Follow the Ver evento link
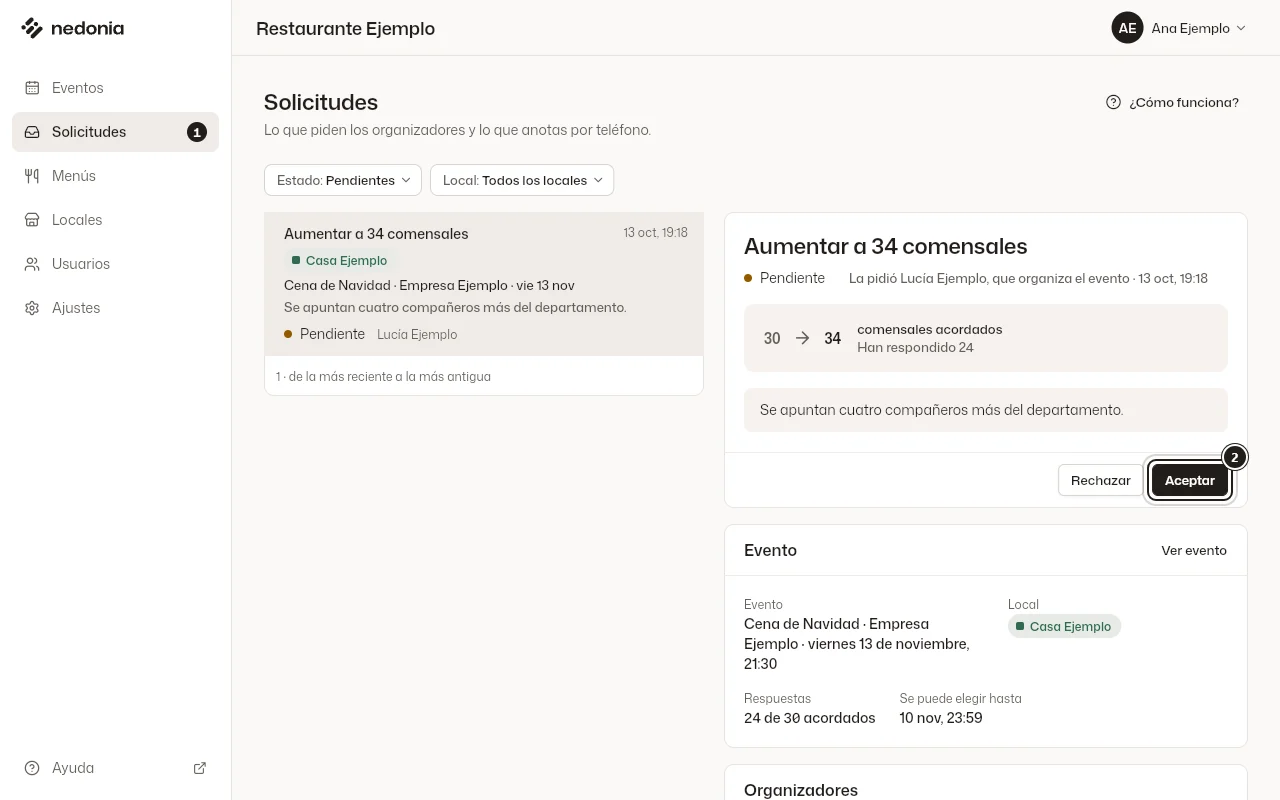Viewport: 1280px width, 800px height. (x=1194, y=550)
